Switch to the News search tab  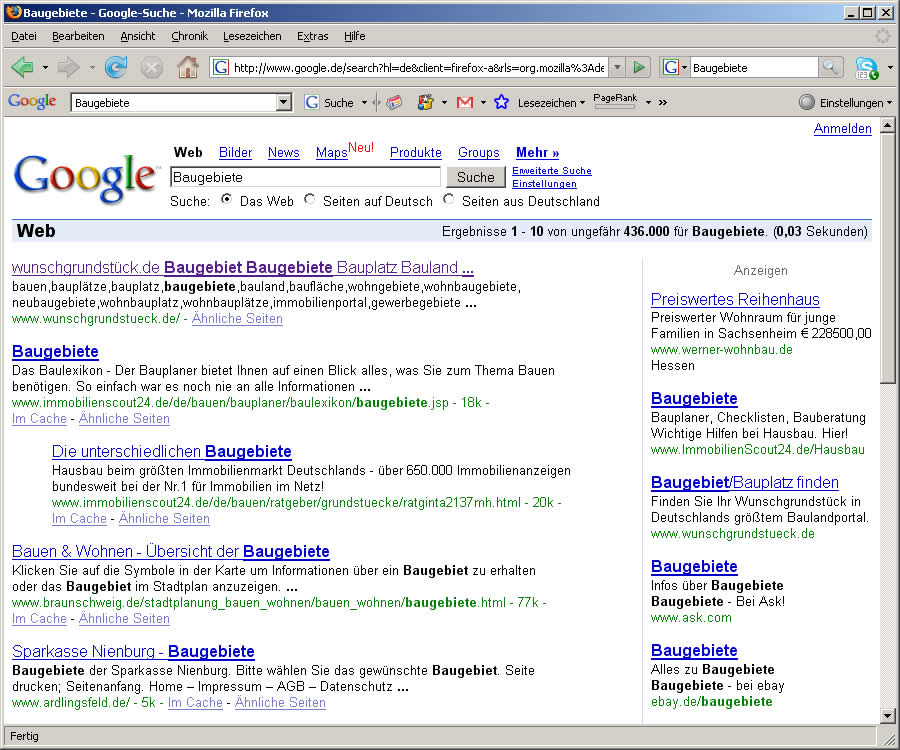pos(284,153)
